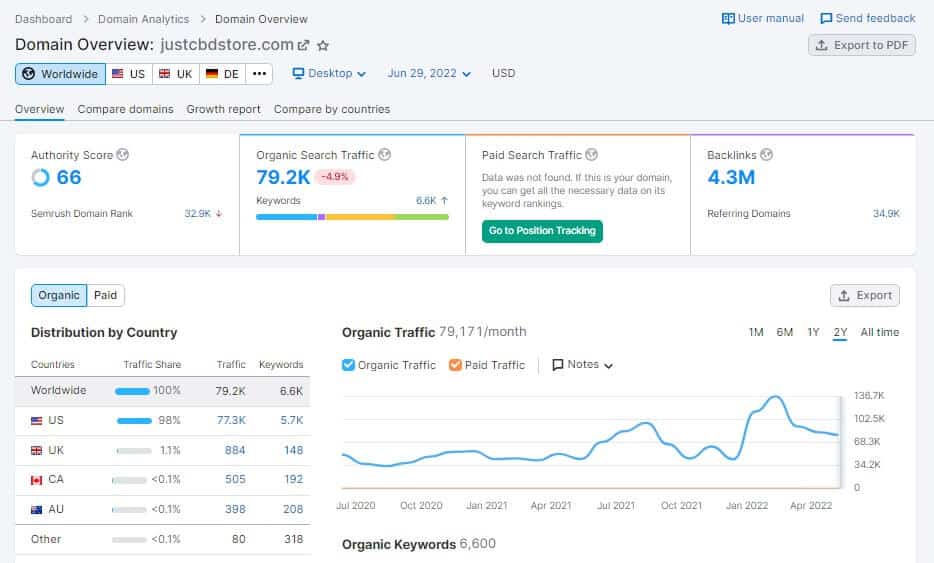The image size is (934, 563).
Task: Click the Authority Score globe info icon
Action: pos(123,155)
